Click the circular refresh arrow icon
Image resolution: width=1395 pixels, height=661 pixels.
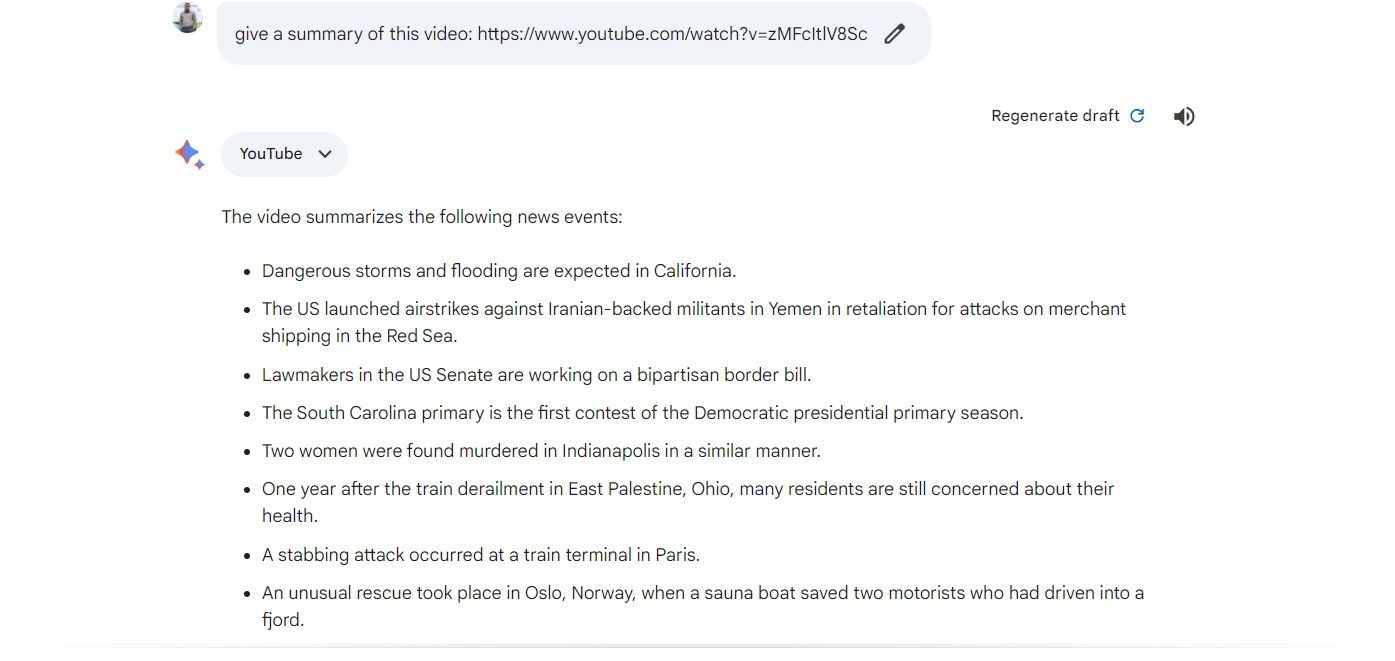[x=1137, y=116]
